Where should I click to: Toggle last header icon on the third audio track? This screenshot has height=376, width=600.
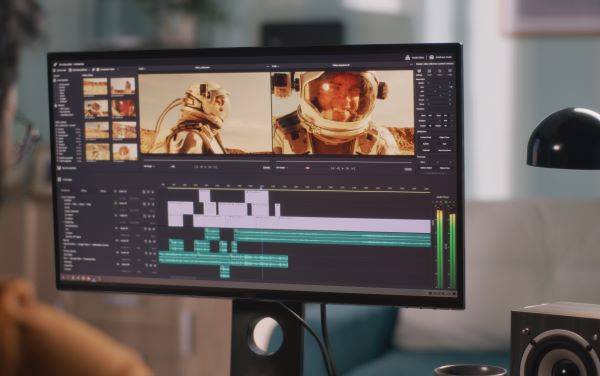coord(154,253)
